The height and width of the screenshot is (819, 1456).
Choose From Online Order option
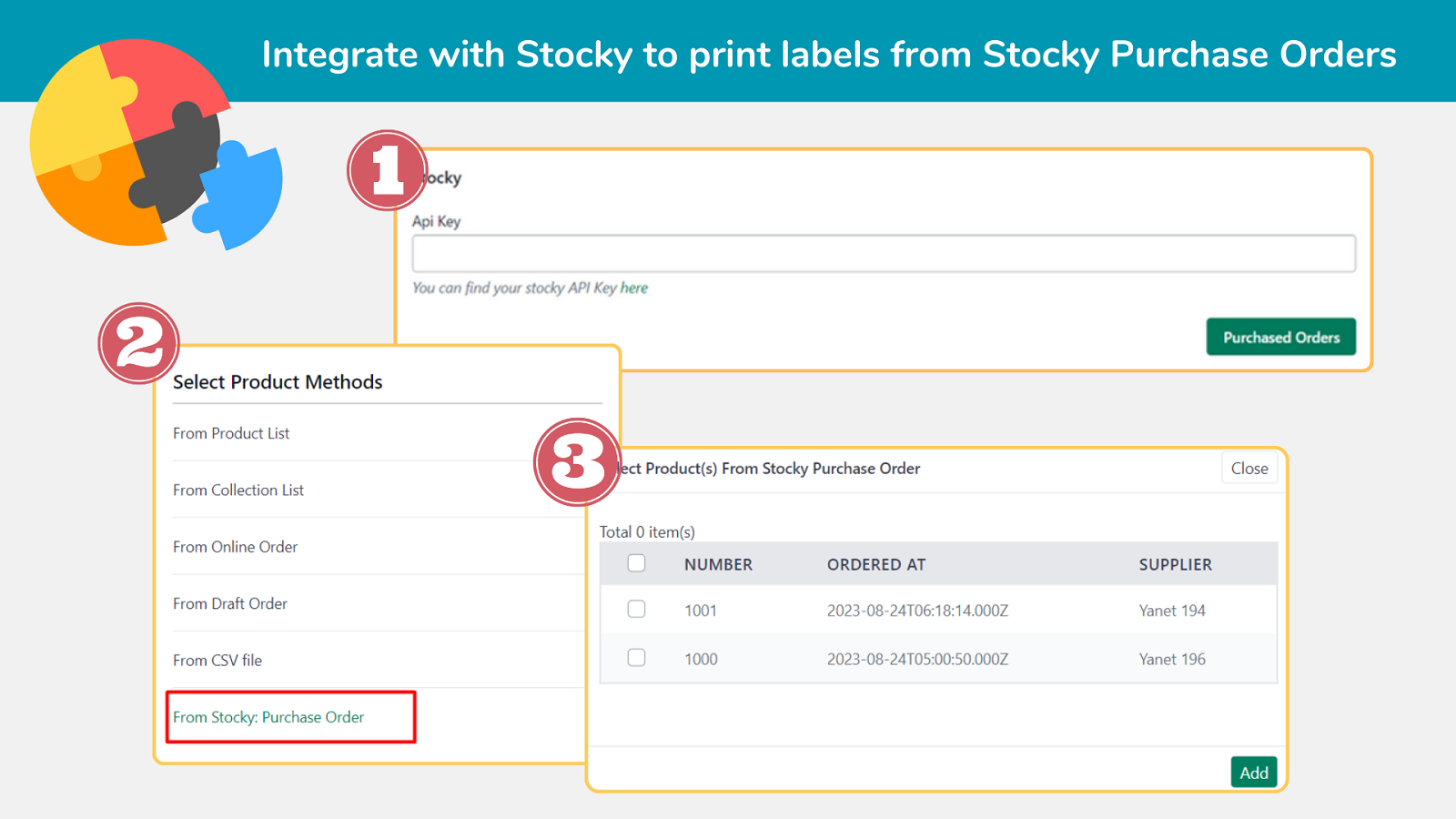[235, 547]
